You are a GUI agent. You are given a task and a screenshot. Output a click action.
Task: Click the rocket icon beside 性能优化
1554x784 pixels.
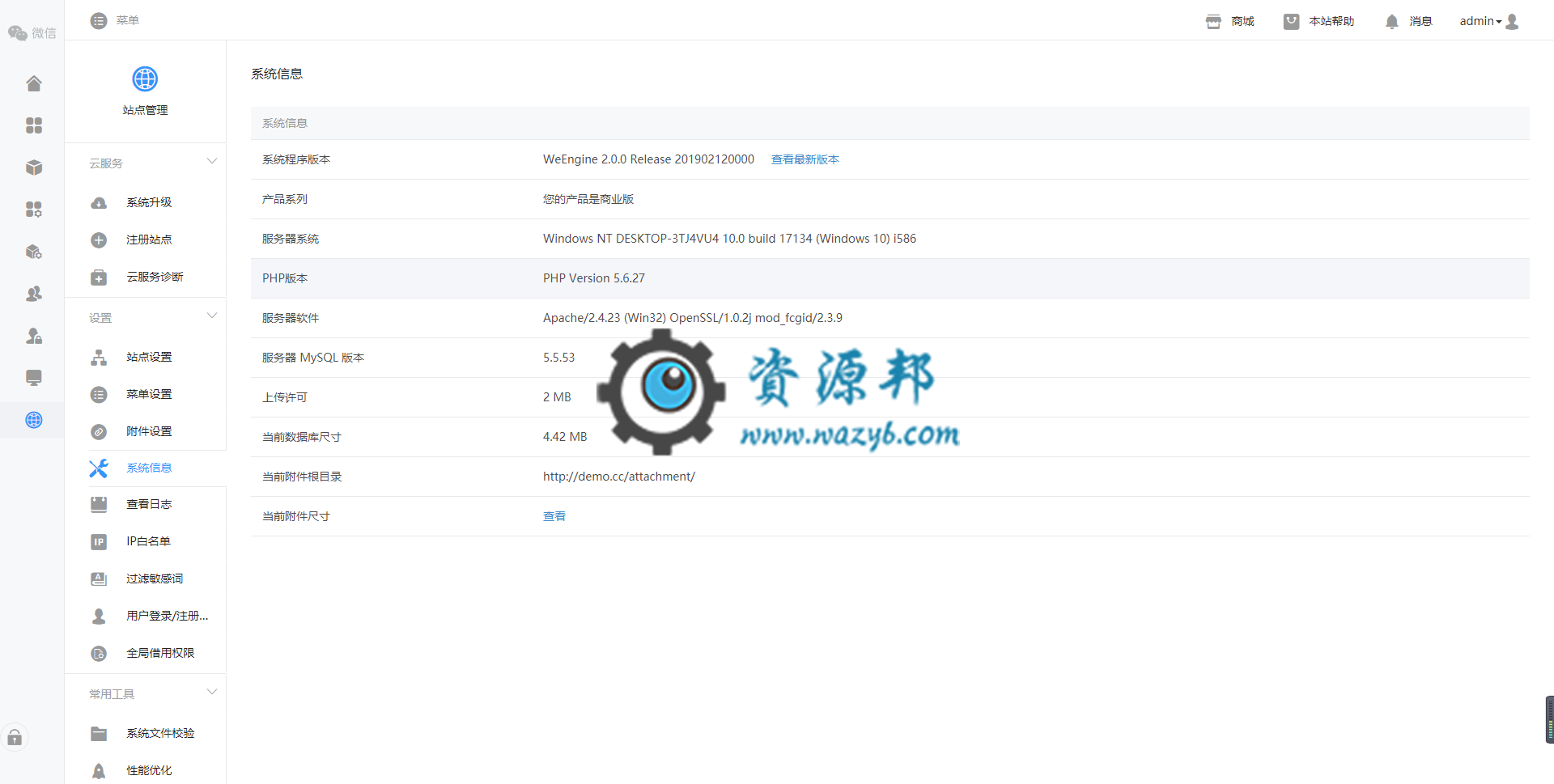click(x=99, y=770)
